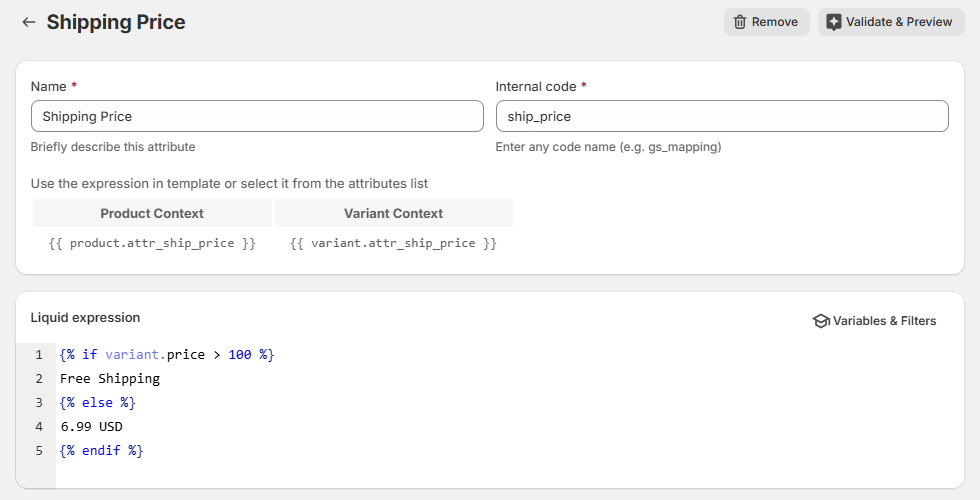Image resolution: width=980 pixels, height=500 pixels.
Task: Select the Product Context column header
Action: click(x=152, y=213)
